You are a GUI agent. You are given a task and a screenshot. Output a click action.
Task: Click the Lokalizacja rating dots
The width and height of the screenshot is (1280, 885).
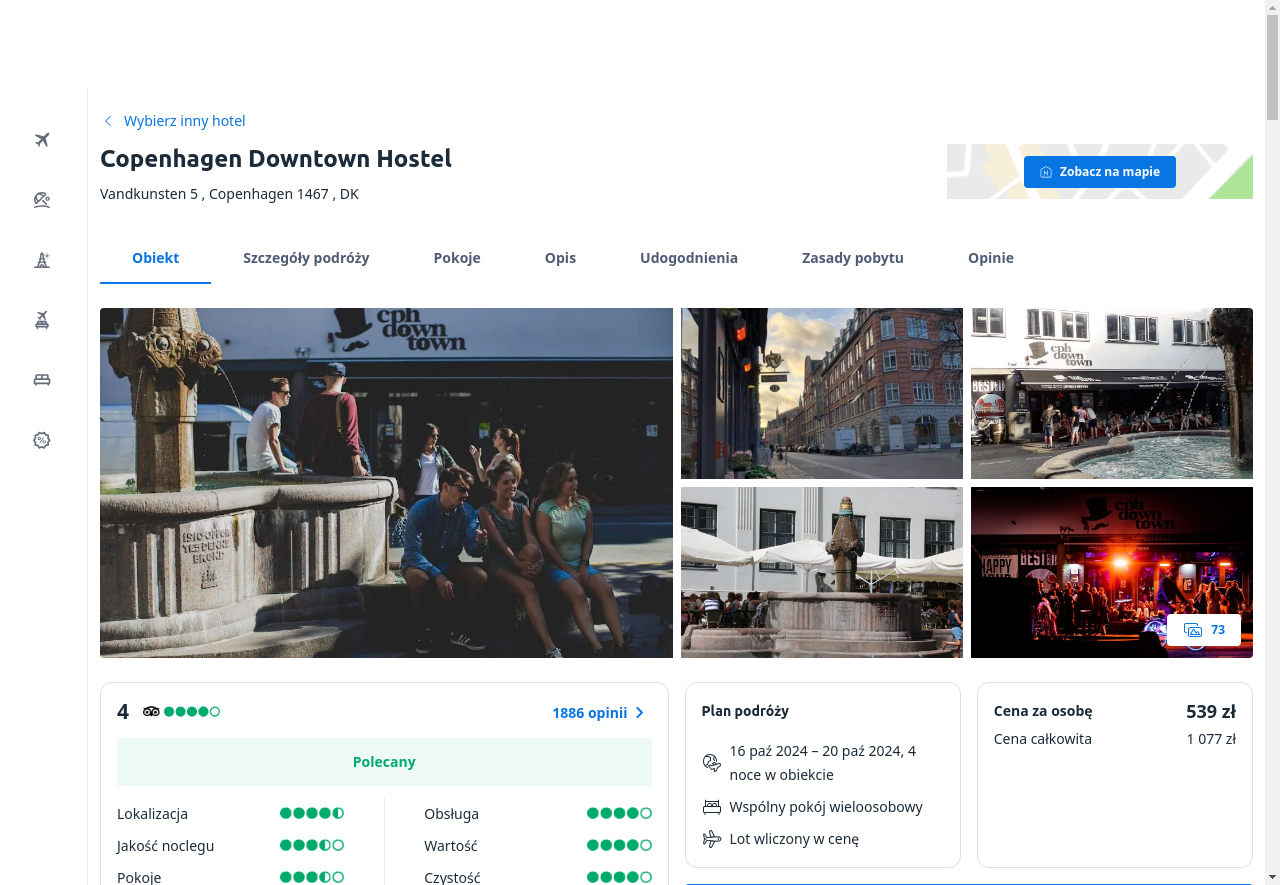312,813
